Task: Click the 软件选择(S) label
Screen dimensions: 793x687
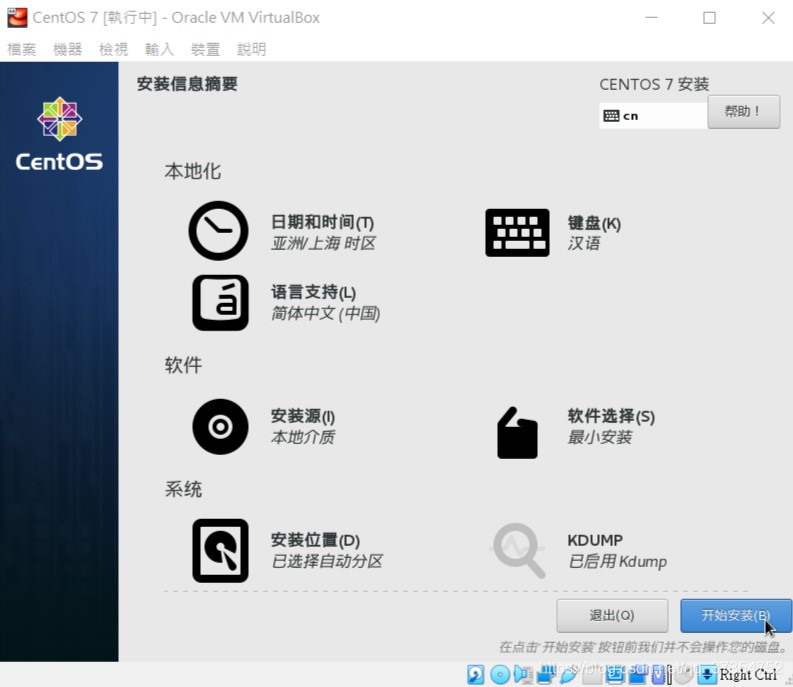Action: click(611, 416)
